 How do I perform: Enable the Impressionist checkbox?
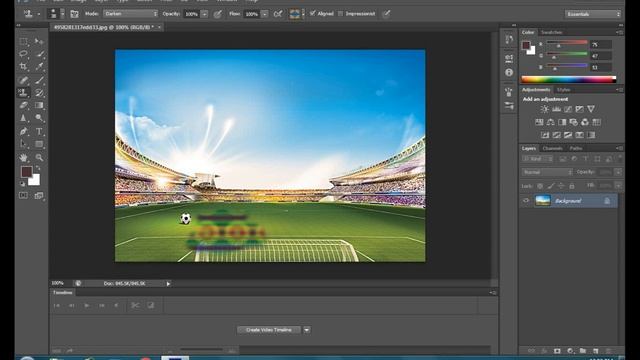340,13
